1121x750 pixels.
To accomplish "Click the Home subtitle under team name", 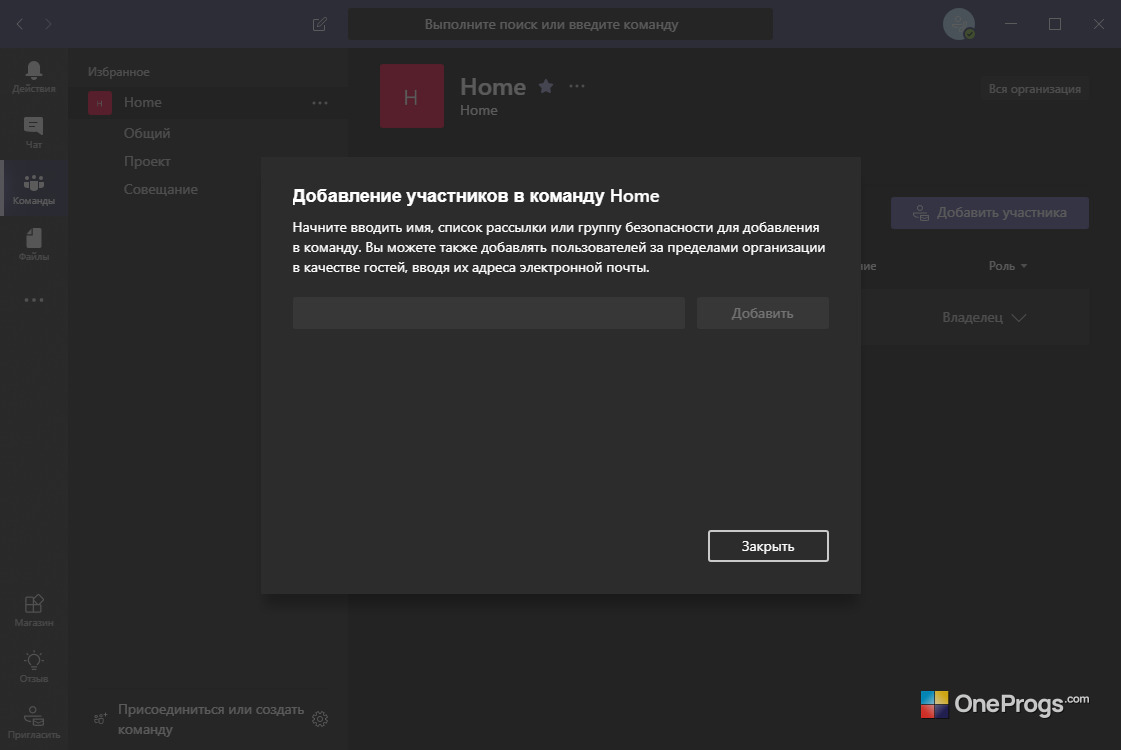I will 478,111.
